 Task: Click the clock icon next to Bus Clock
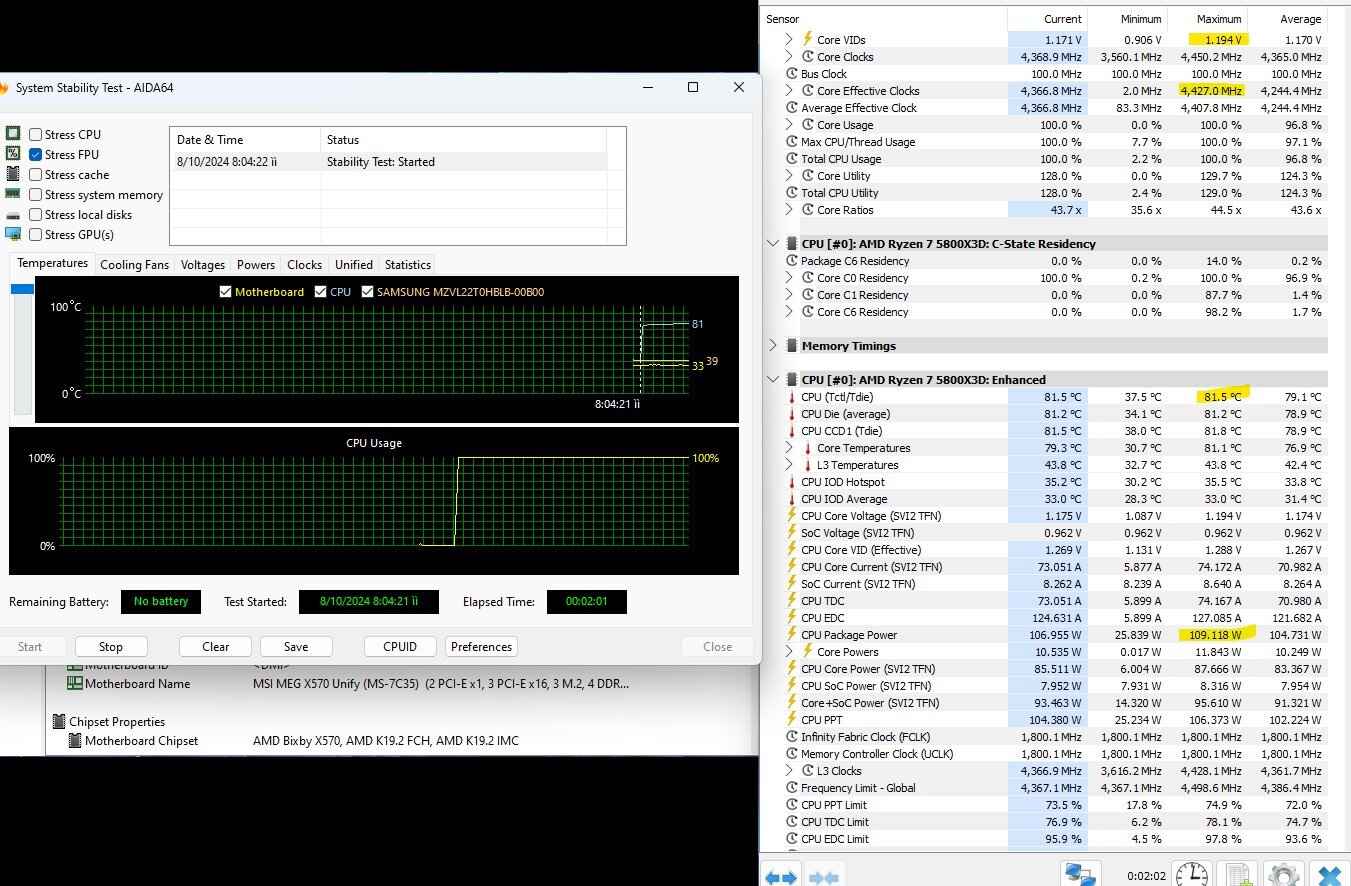(791, 74)
